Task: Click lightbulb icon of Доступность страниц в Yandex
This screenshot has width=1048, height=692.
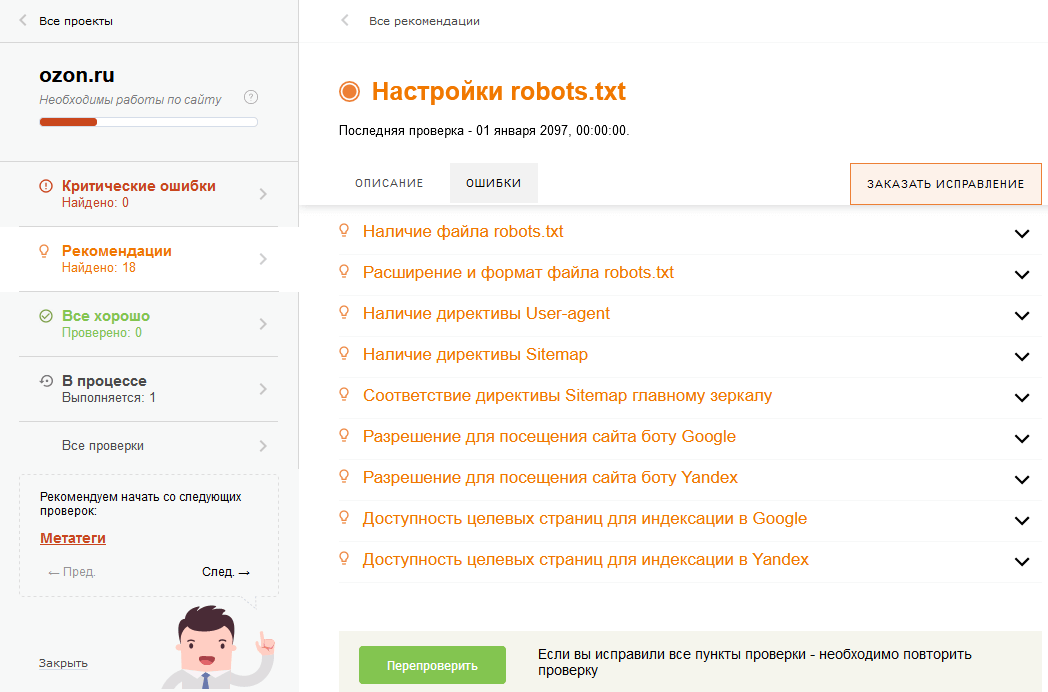Action: coord(344,558)
